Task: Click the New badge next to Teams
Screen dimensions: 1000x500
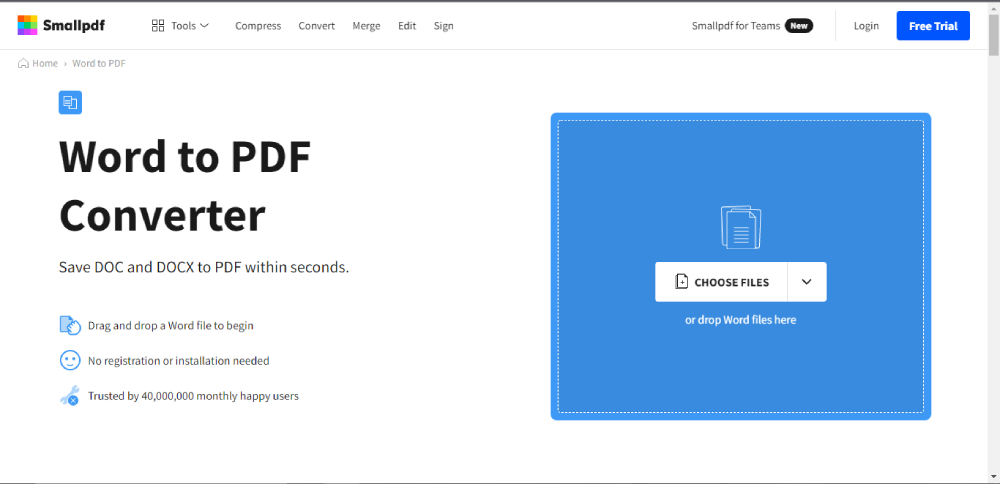Action: (x=798, y=26)
